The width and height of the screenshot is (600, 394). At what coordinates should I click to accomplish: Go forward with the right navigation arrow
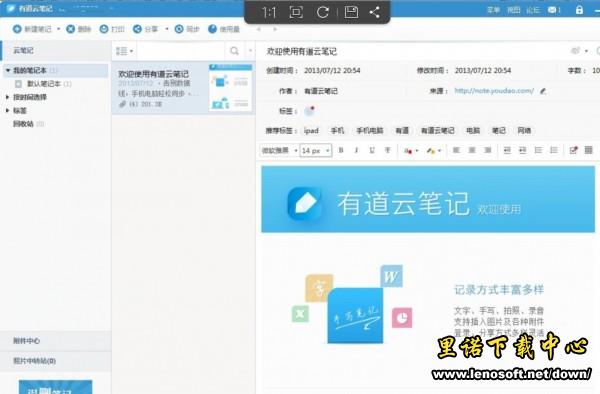(275, 29)
